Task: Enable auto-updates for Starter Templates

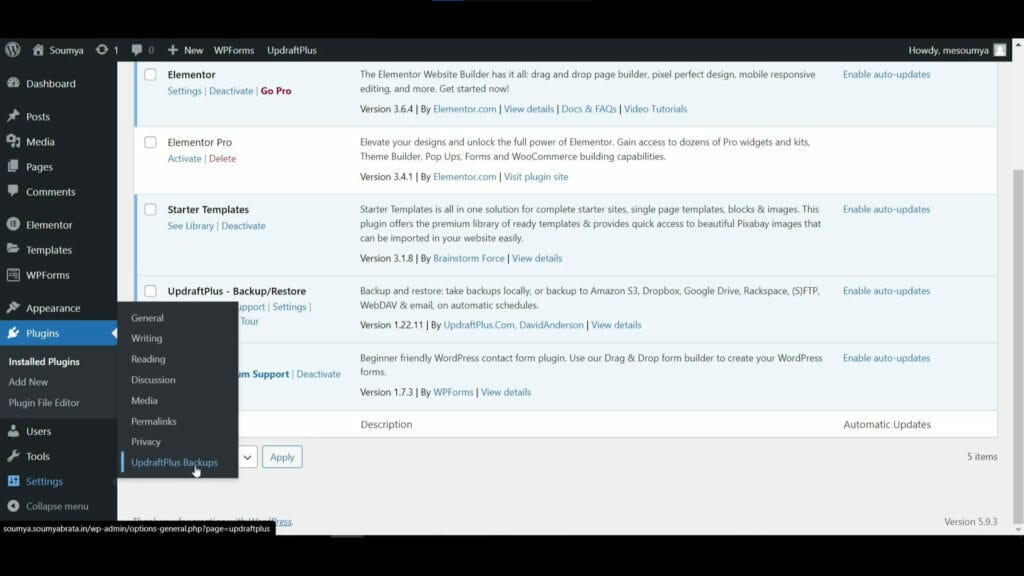Action: pyautogui.click(x=886, y=210)
